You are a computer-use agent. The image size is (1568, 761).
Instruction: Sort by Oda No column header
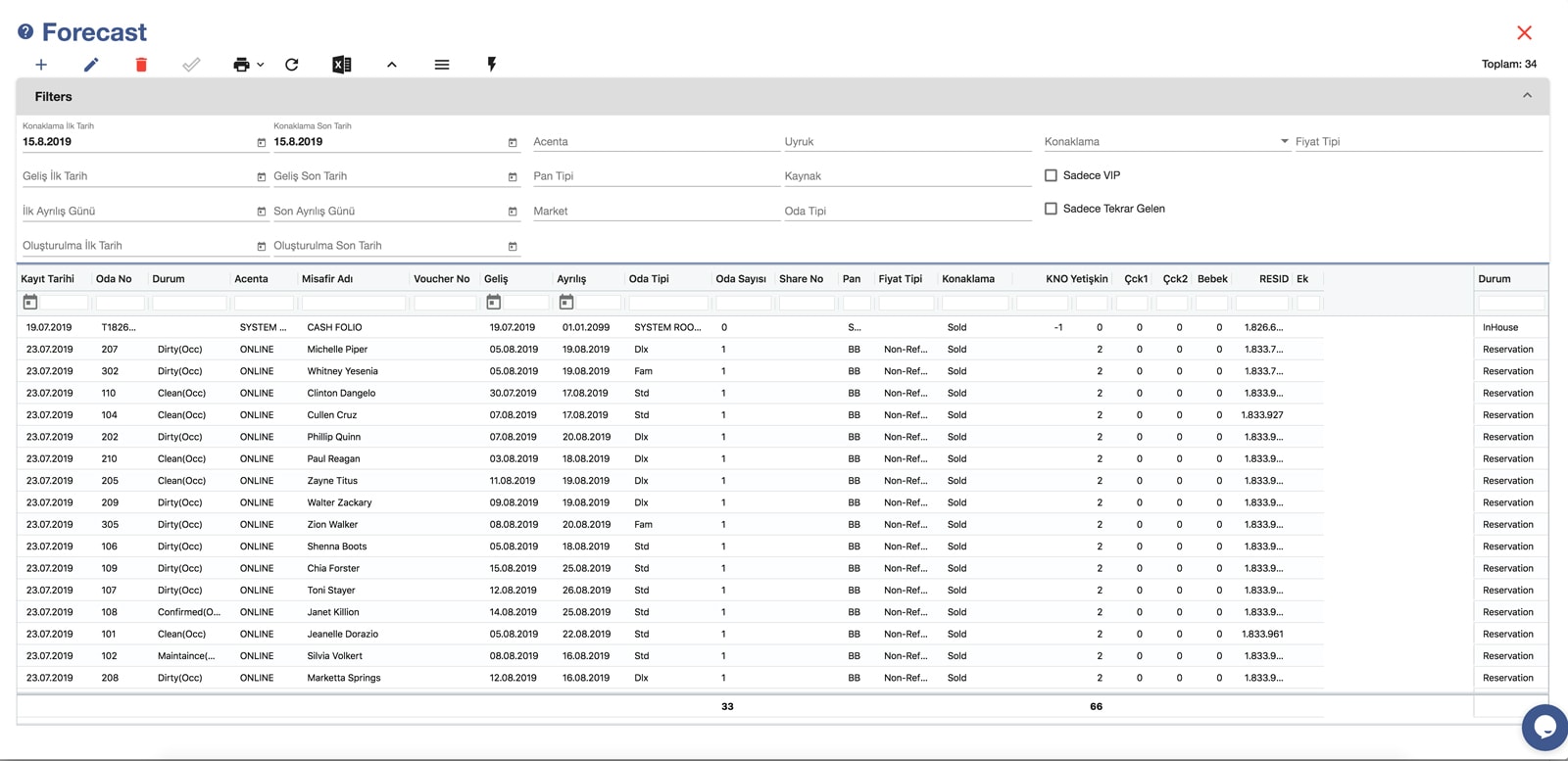(114, 279)
